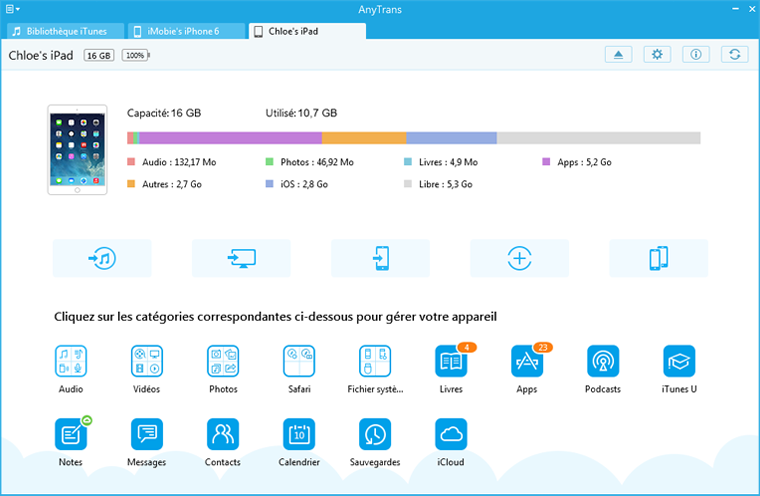Click the 100% battery indicator

click(136, 55)
